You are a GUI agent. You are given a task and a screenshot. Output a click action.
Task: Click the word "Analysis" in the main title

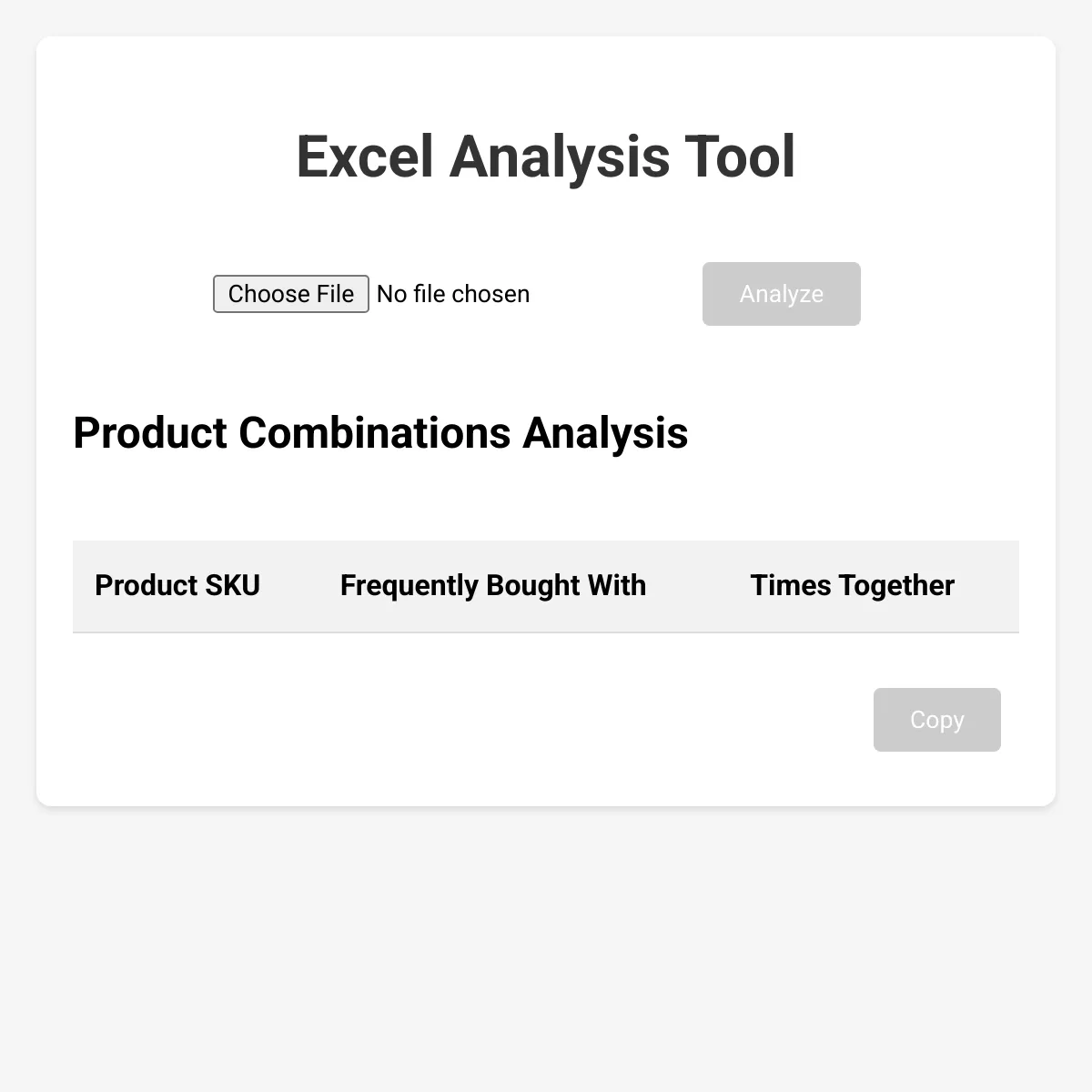[x=559, y=157]
